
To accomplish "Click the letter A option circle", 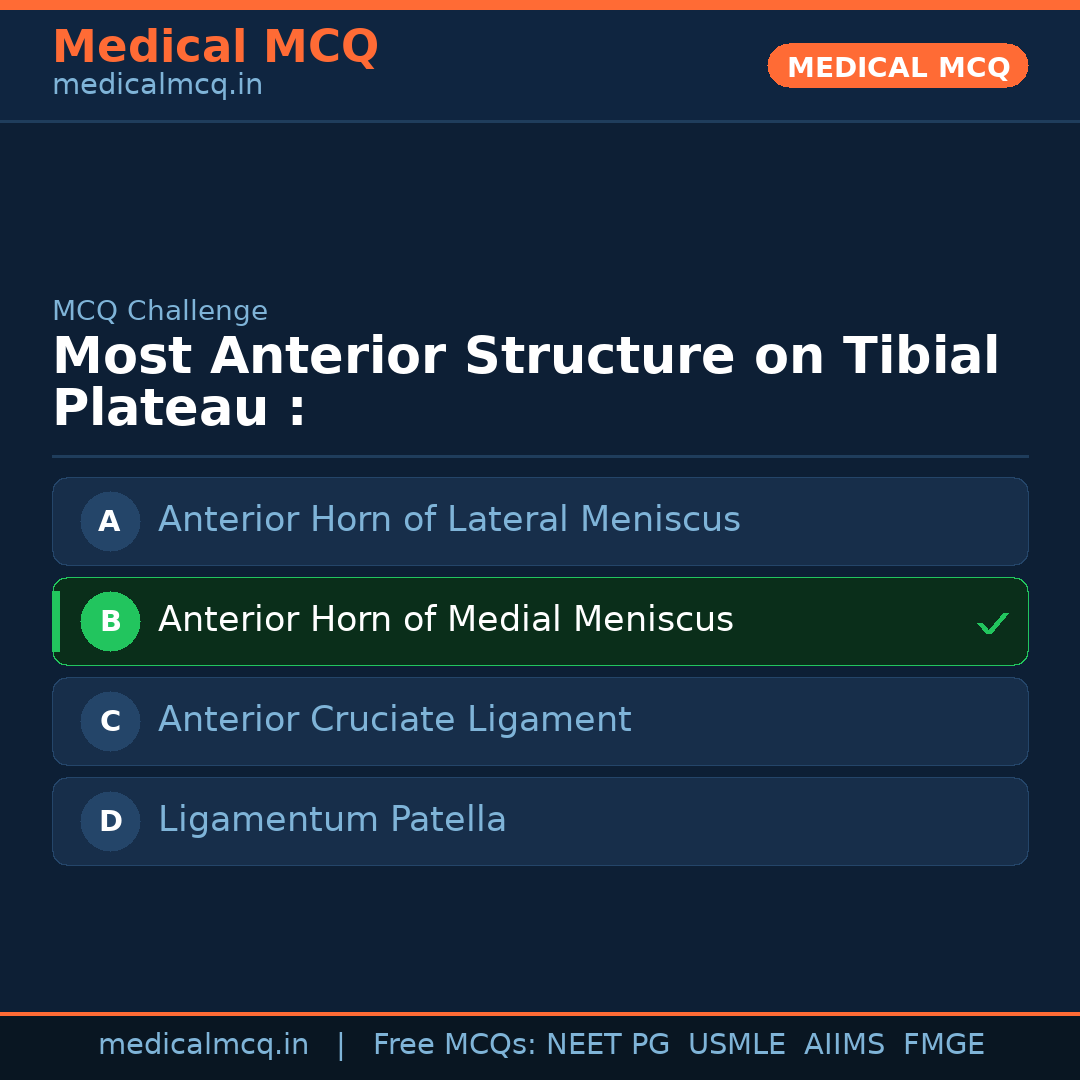I will click(110, 521).
